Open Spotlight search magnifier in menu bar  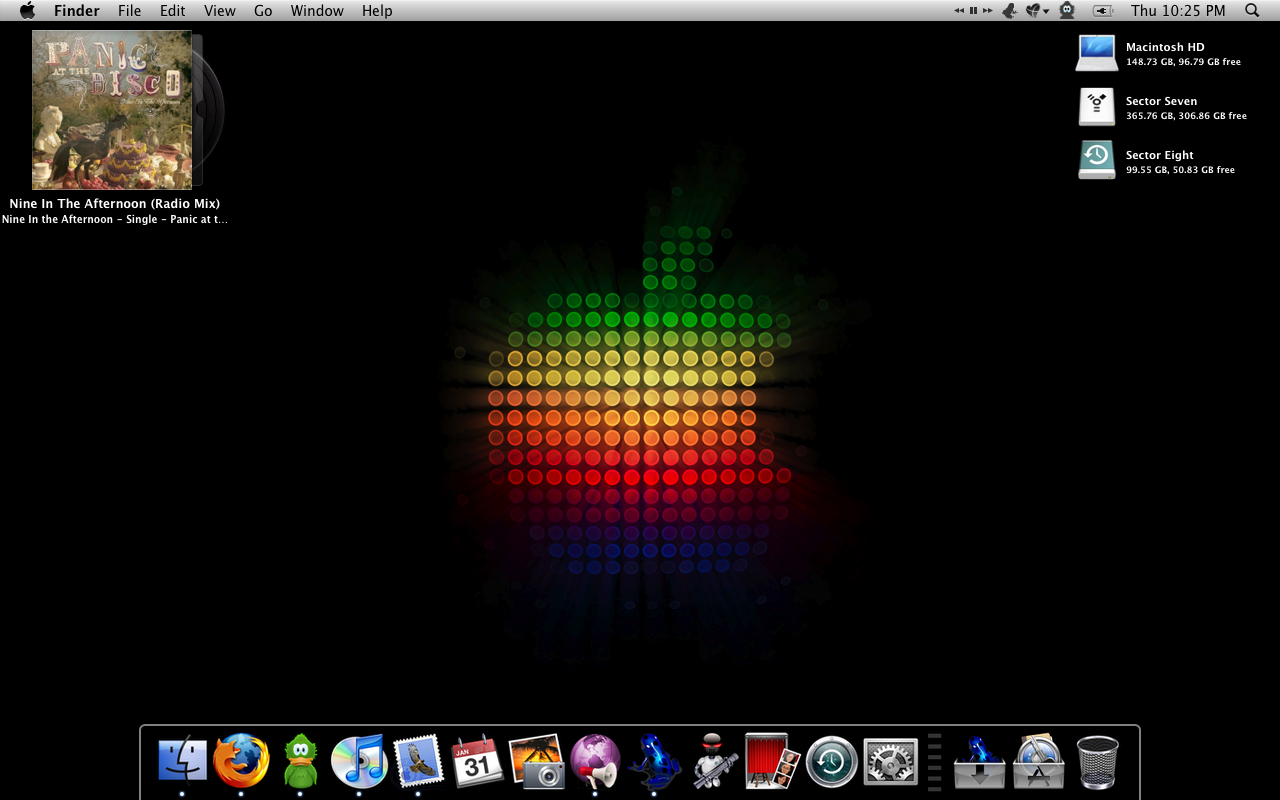point(1252,10)
